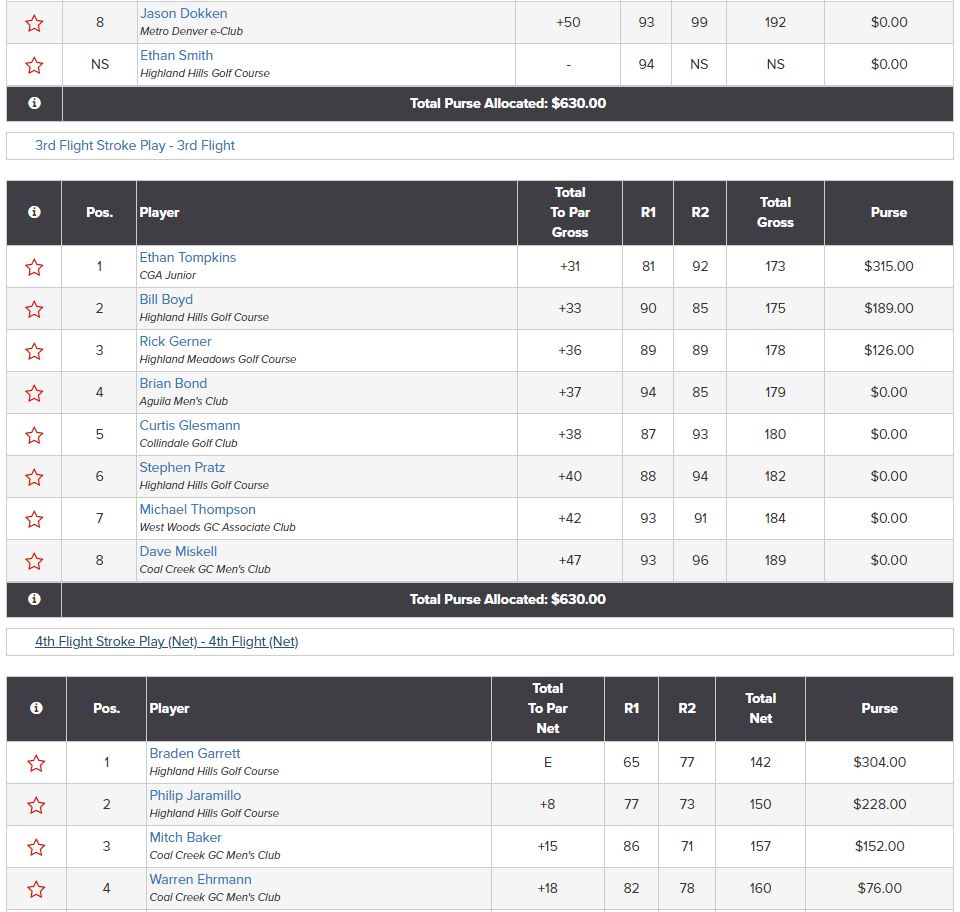
Task: Click info icon in 4th Flight header
Action: click(36, 708)
